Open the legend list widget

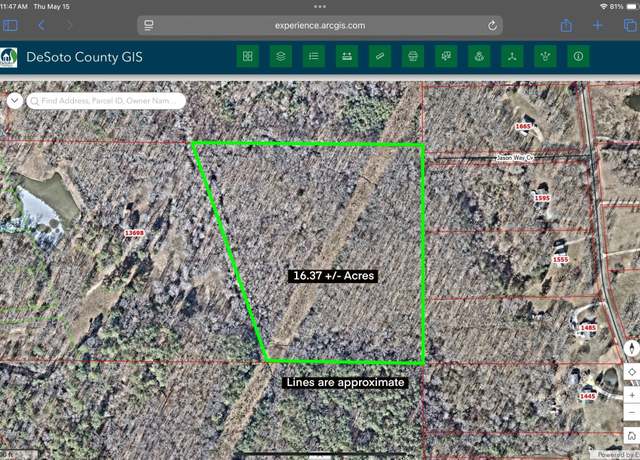point(314,56)
